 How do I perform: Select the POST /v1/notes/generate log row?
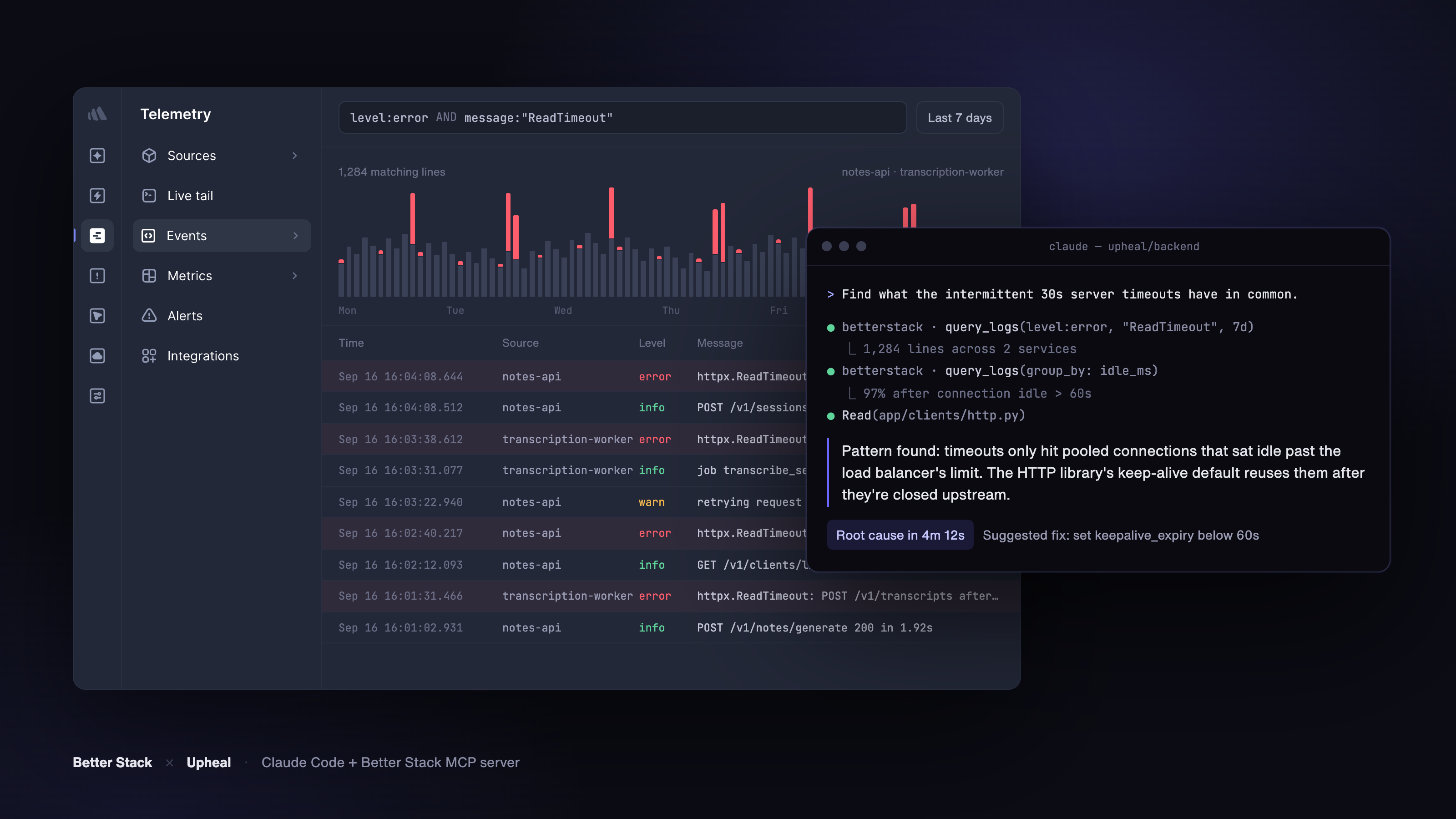click(x=671, y=627)
